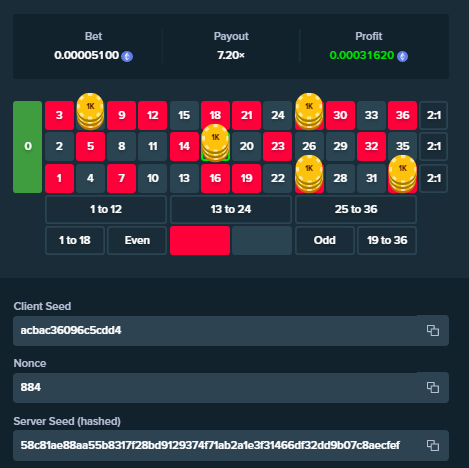Choose the 13 to 24 bet
The height and width of the screenshot is (468, 469).
[x=231, y=209]
